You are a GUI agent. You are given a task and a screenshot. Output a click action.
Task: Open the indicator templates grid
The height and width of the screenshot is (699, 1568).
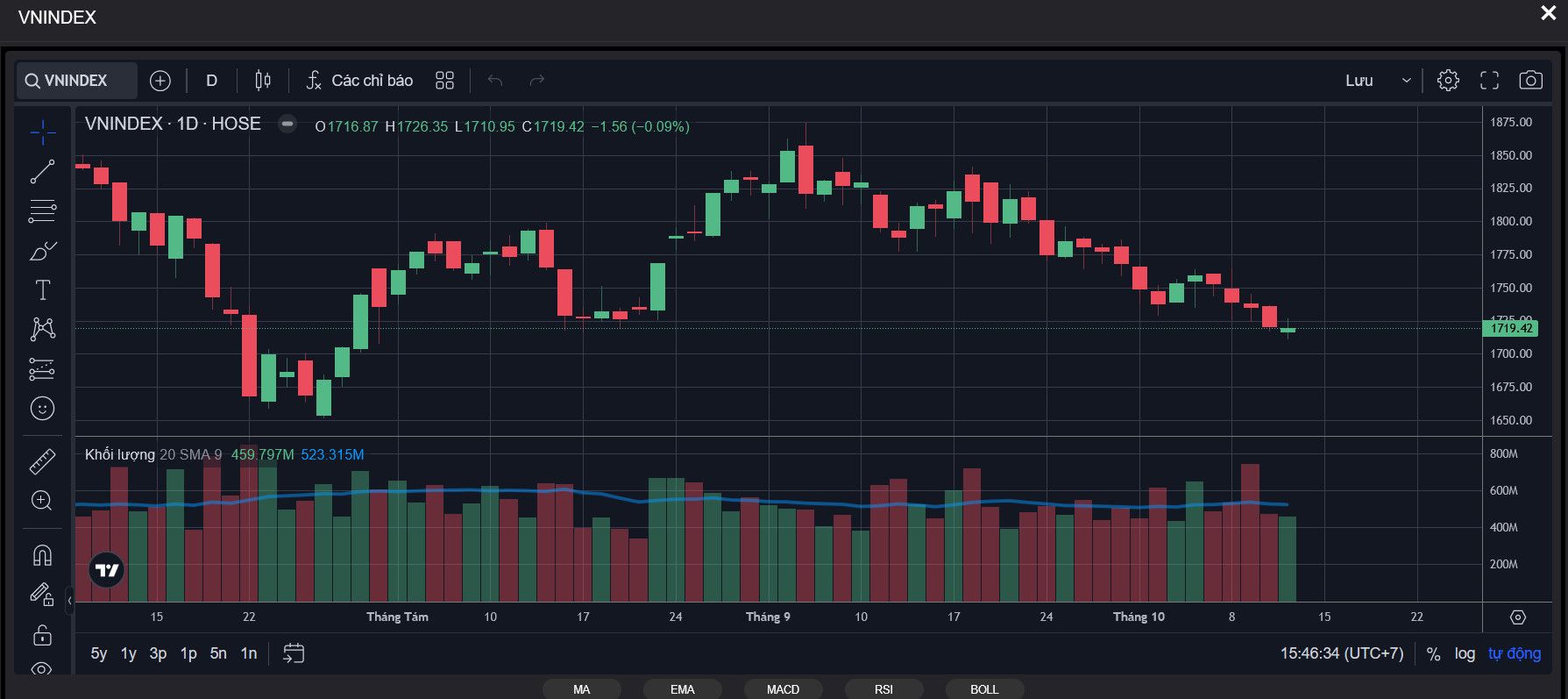coord(444,81)
